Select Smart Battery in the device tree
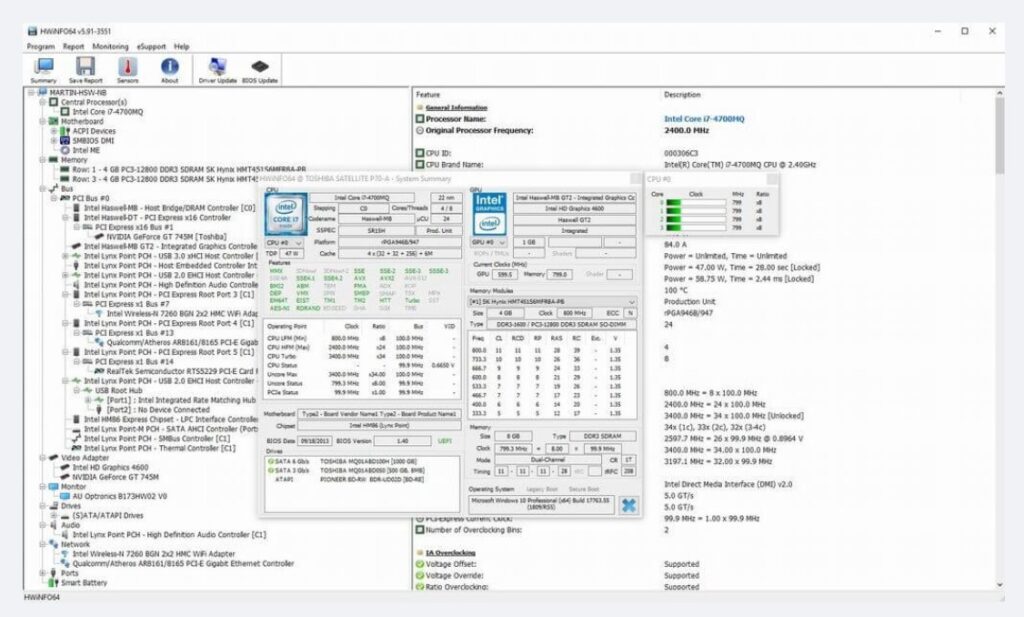1024x617 pixels. [83, 582]
